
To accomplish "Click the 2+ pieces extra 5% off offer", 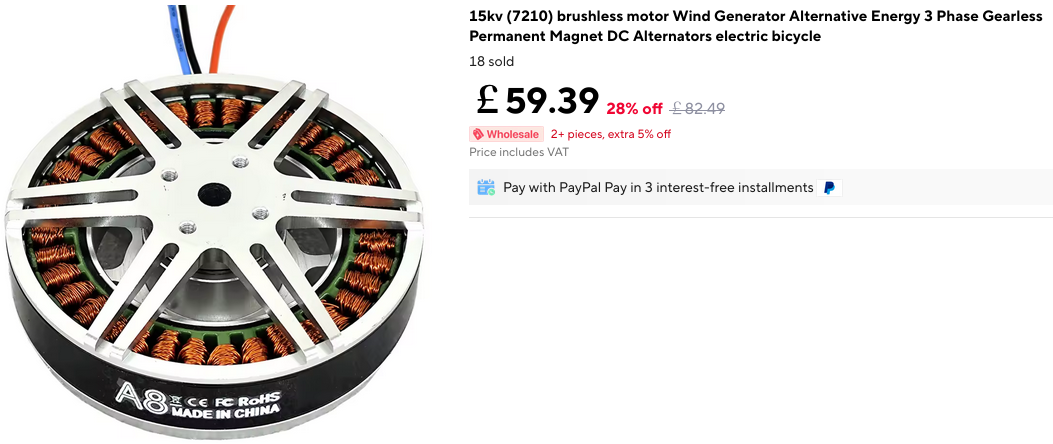I will 610,134.
